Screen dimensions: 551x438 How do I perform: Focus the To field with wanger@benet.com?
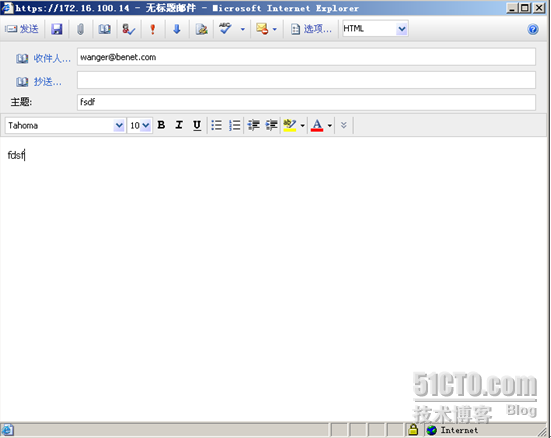[x=306, y=57]
